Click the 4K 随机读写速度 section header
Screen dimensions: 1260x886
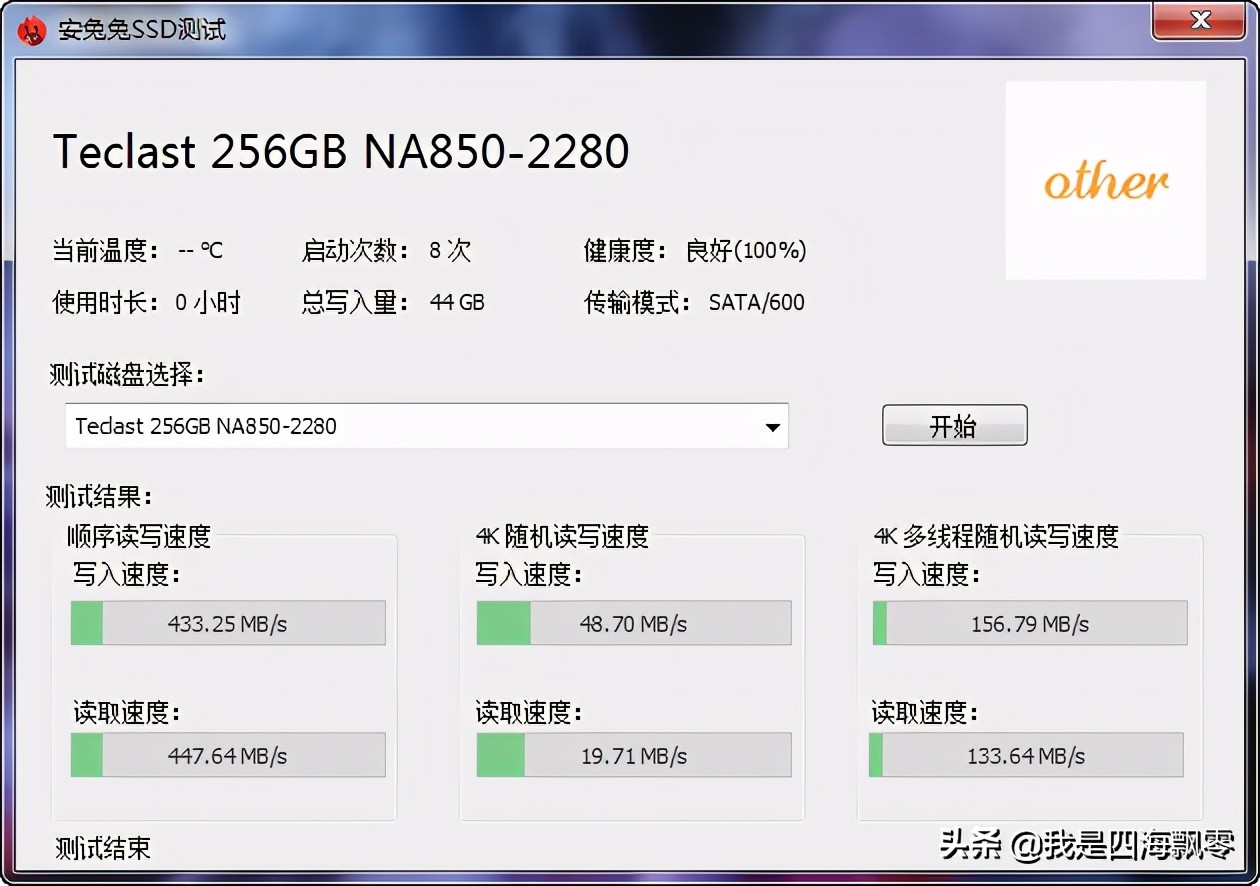[561, 537]
